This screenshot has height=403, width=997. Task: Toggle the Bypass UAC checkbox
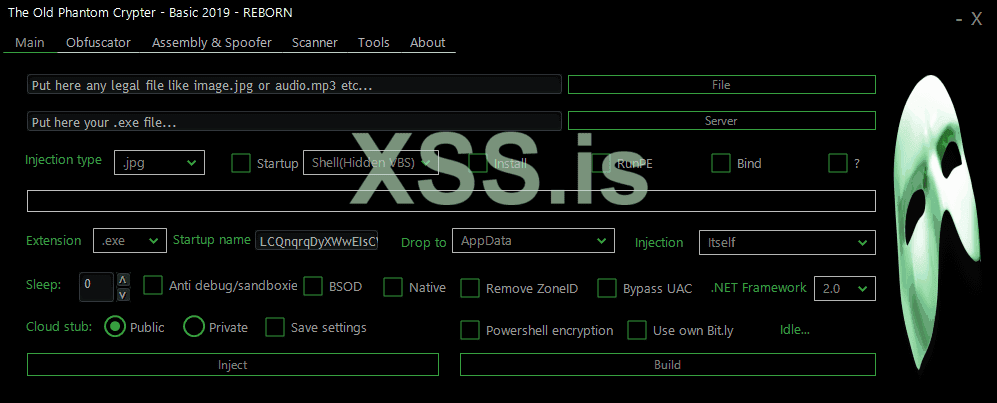click(x=607, y=288)
